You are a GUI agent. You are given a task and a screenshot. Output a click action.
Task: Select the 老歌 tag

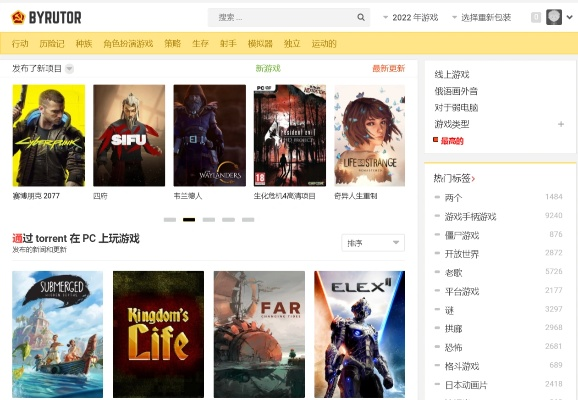pos(453,272)
